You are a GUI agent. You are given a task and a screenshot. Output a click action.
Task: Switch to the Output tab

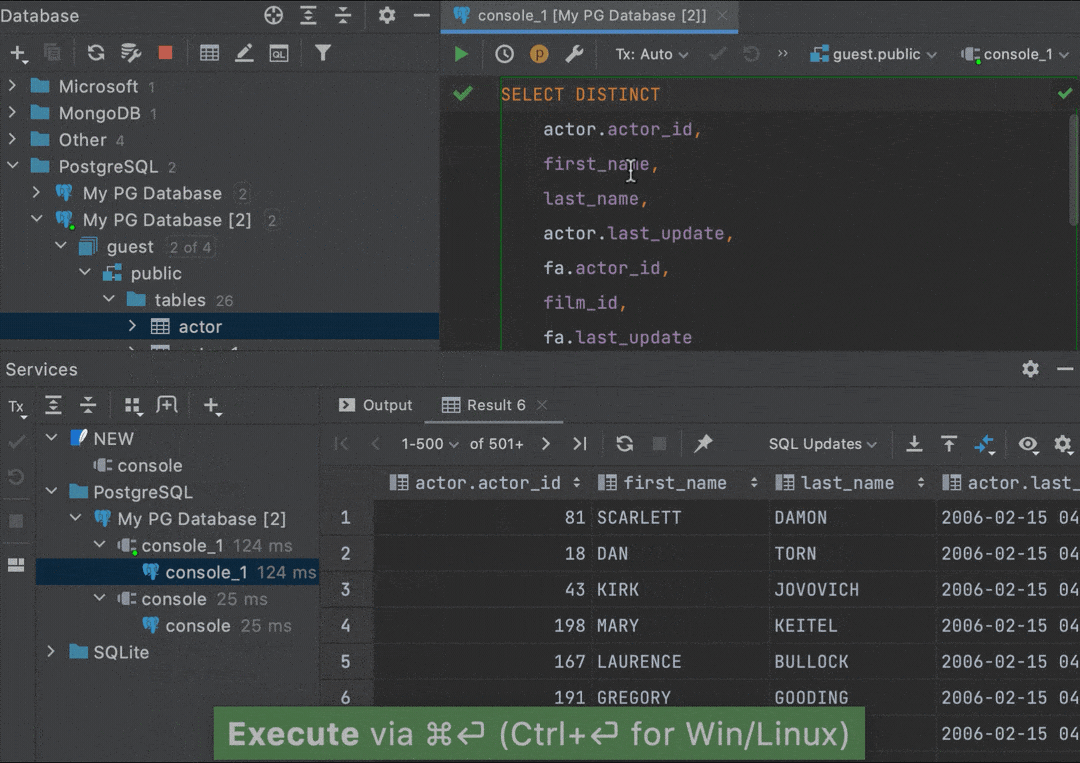click(376, 405)
